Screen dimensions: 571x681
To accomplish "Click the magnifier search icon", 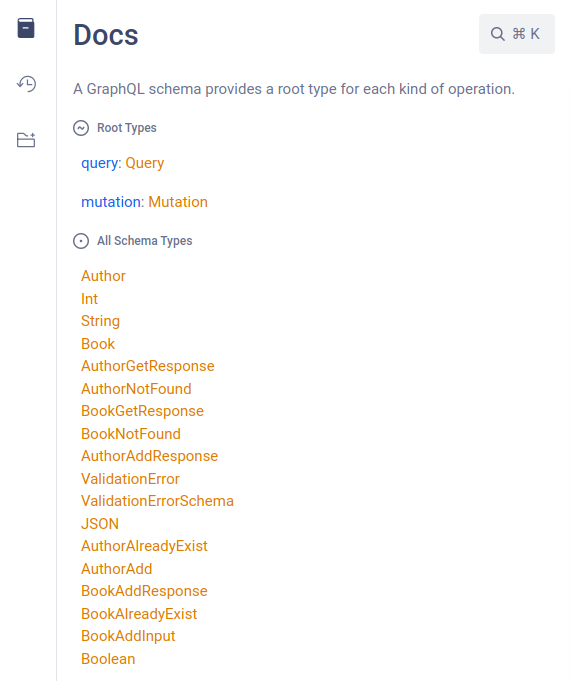I will (498, 34).
